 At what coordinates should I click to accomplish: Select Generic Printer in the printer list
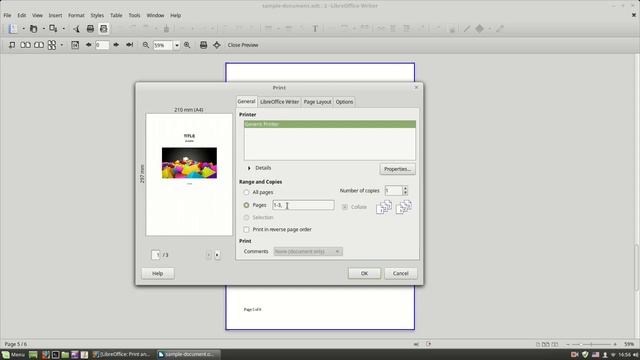click(330, 124)
